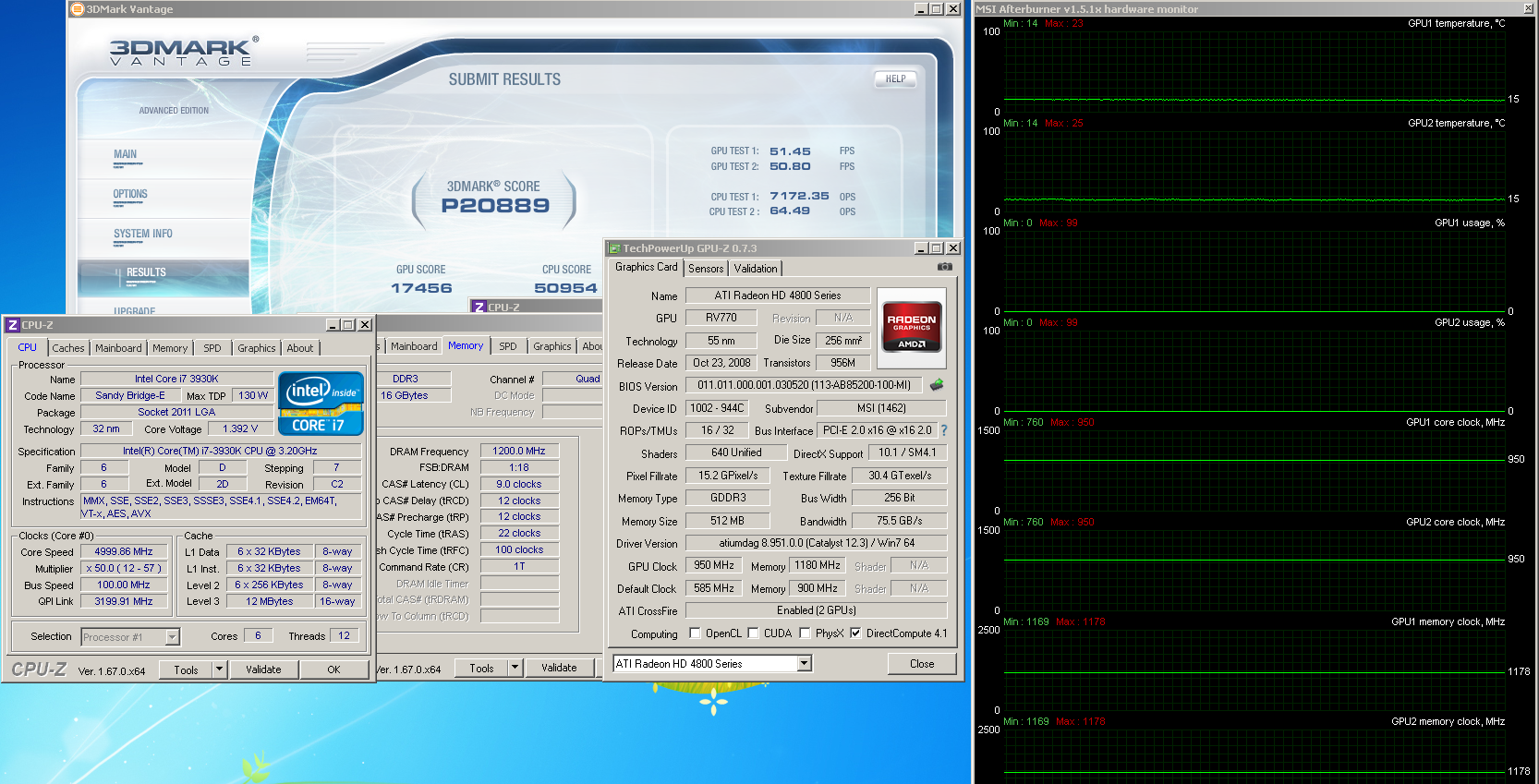The height and width of the screenshot is (784, 1539).
Task: Click the Bus Interface question mark icon
Action: pos(944,430)
